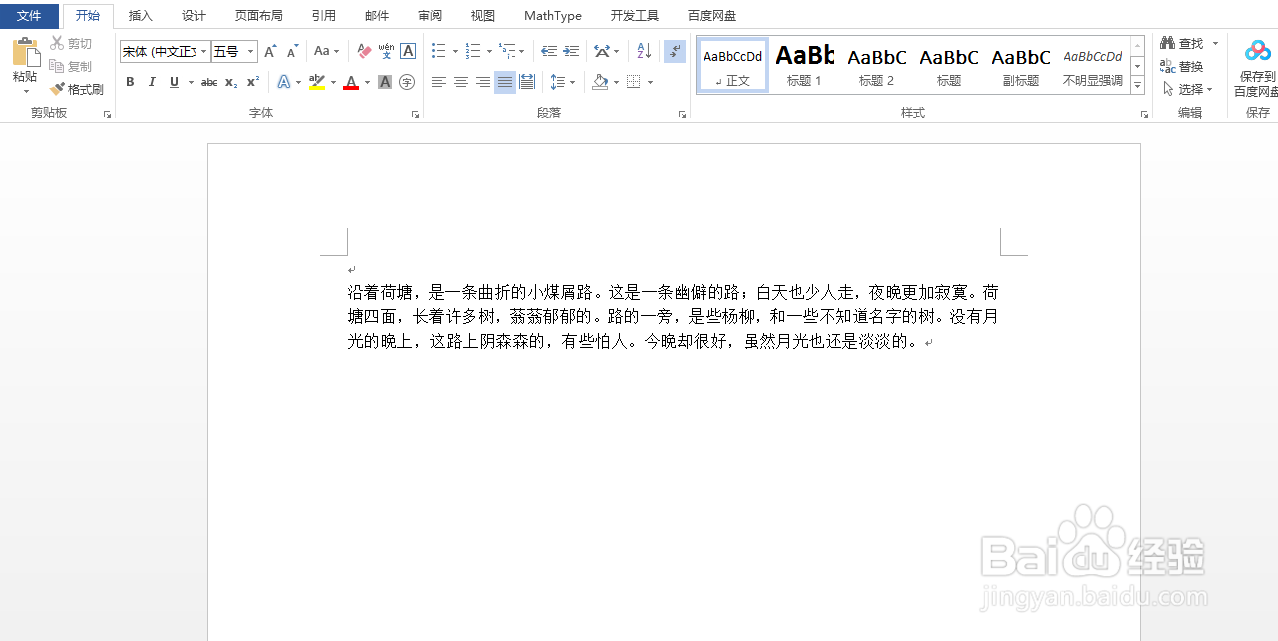Open the File (文件) tab
1278x641 pixels.
(29, 16)
